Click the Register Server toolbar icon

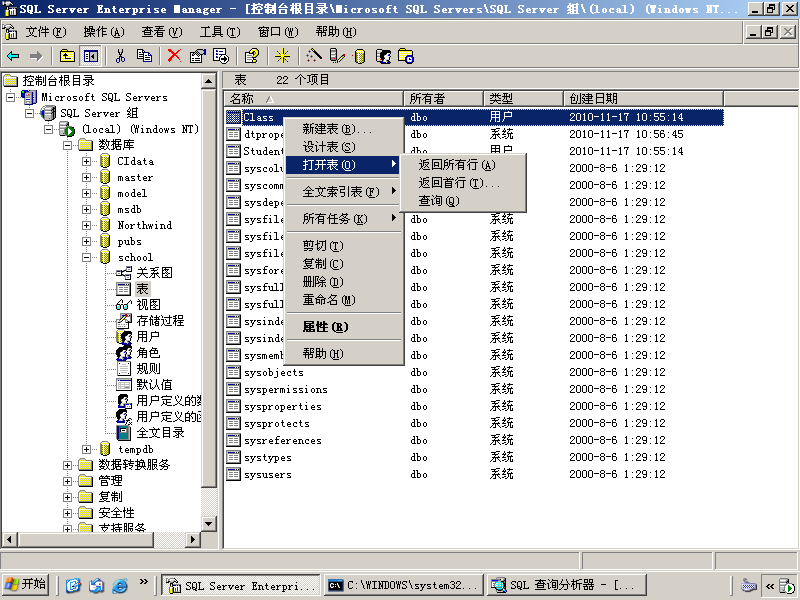coord(337,56)
